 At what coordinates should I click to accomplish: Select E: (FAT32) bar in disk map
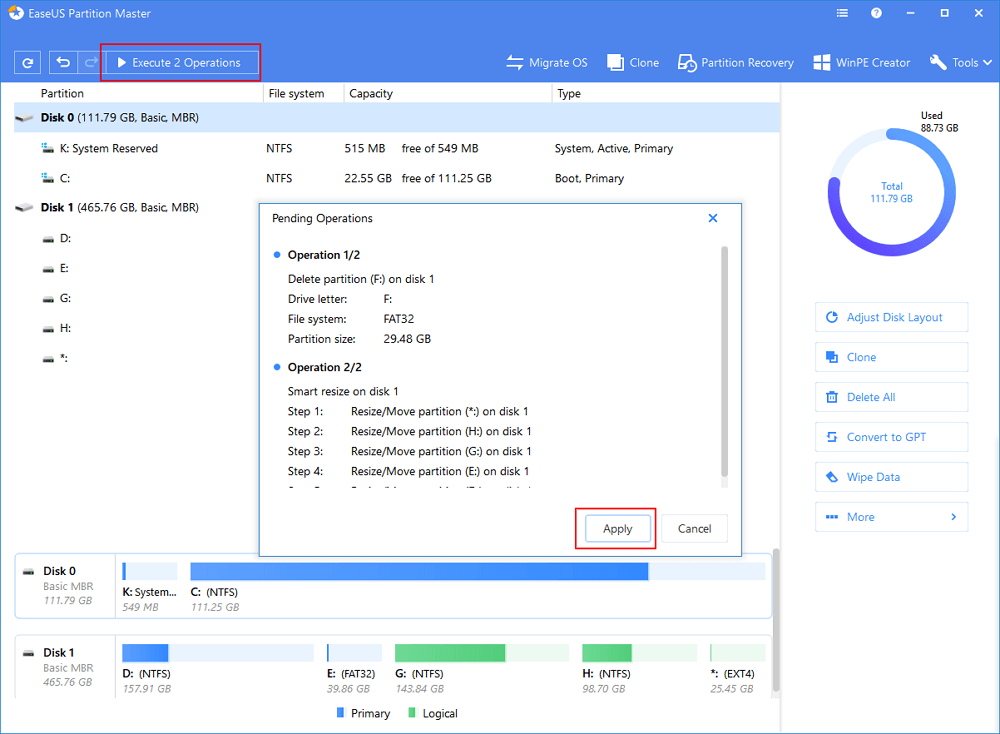pos(354,653)
